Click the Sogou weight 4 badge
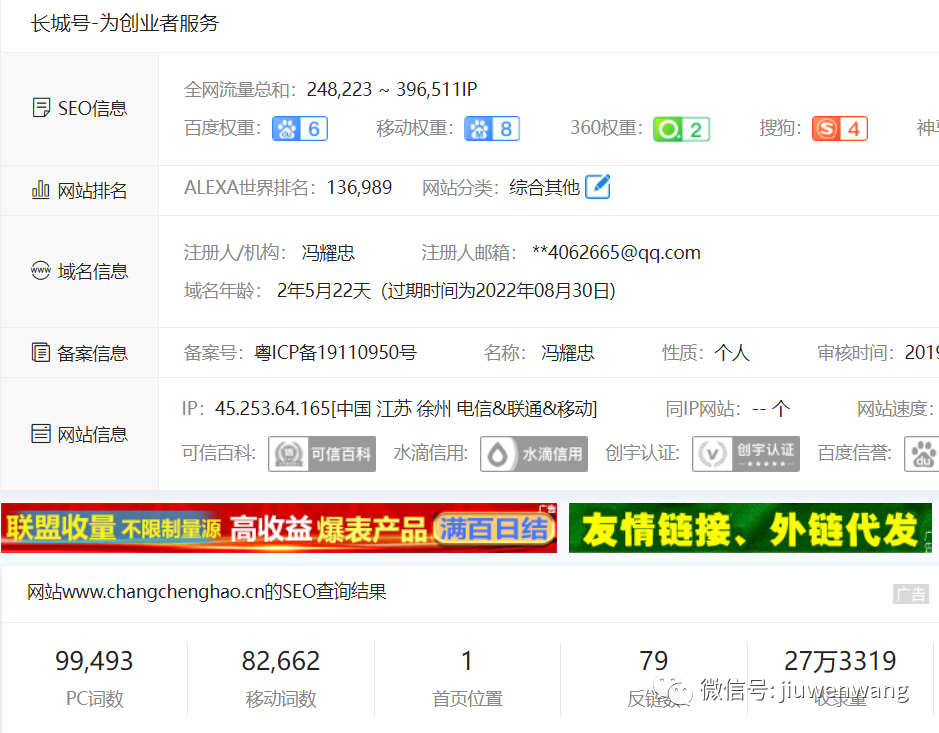939x733 pixels. [840, 129]
